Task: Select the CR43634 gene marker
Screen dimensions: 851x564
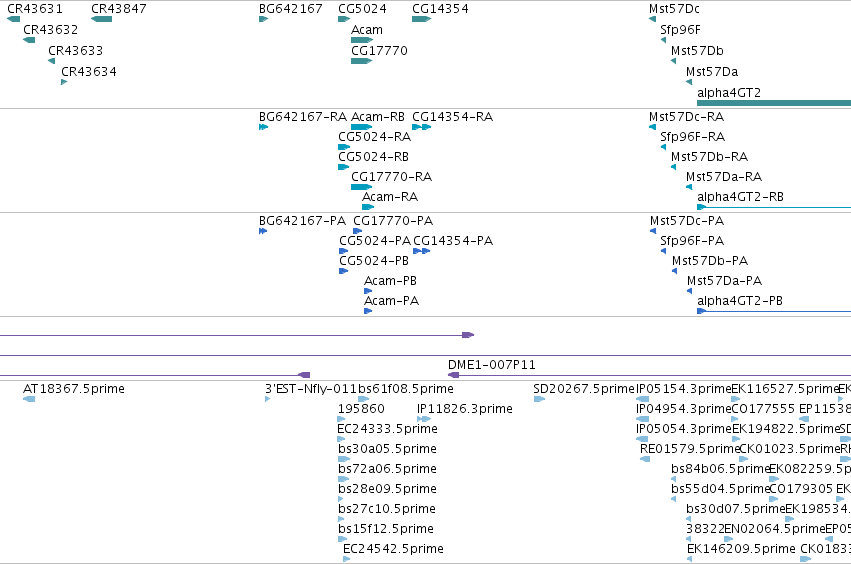Action: tap(64, 82)
